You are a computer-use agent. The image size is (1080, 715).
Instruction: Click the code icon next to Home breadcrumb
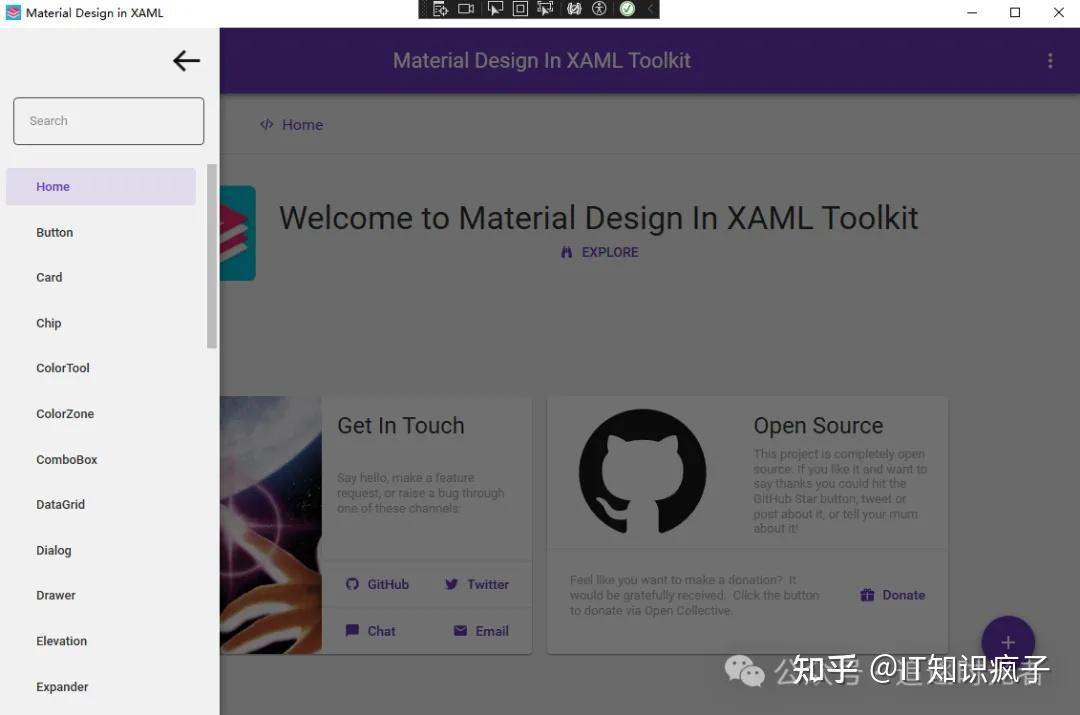(x=265, y=124)
